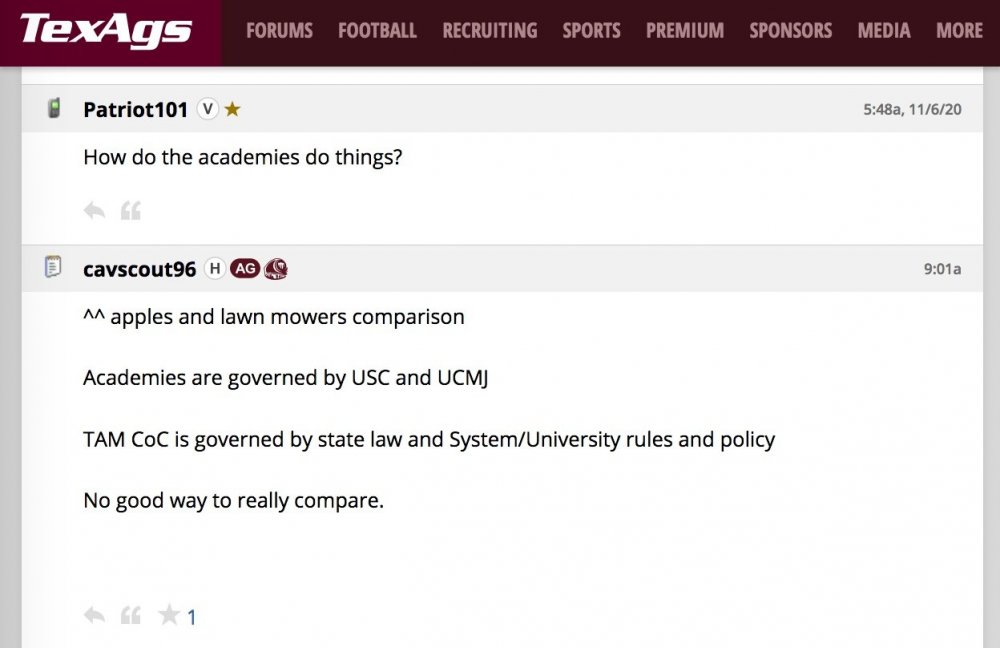The width and height of the screenshot is (1000, 648).
Task: Open the Patriot101 user profile
Action: (135, 109)
